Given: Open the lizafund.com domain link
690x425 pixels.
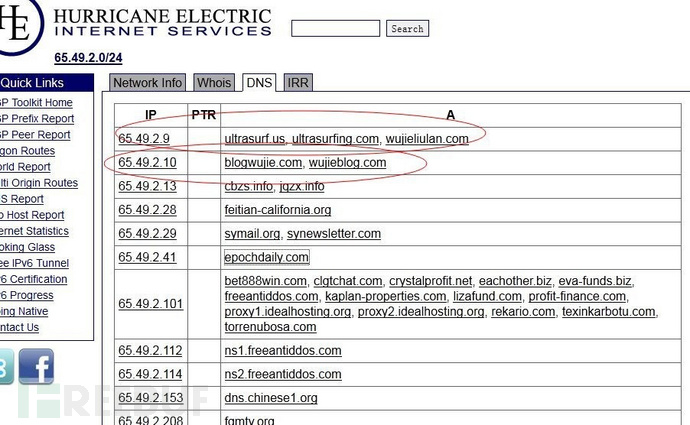Looking at the screenshot, I should [487, 297].
